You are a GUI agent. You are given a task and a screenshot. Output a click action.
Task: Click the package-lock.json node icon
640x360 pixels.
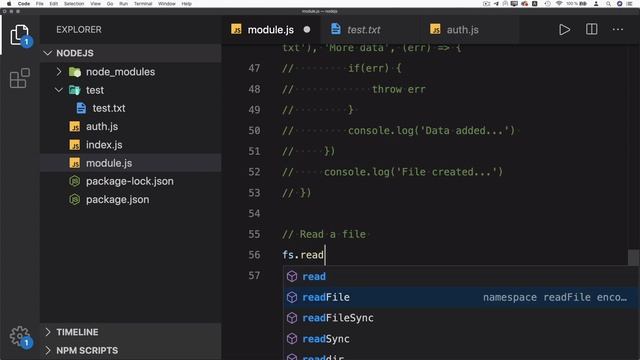[75, 181]
